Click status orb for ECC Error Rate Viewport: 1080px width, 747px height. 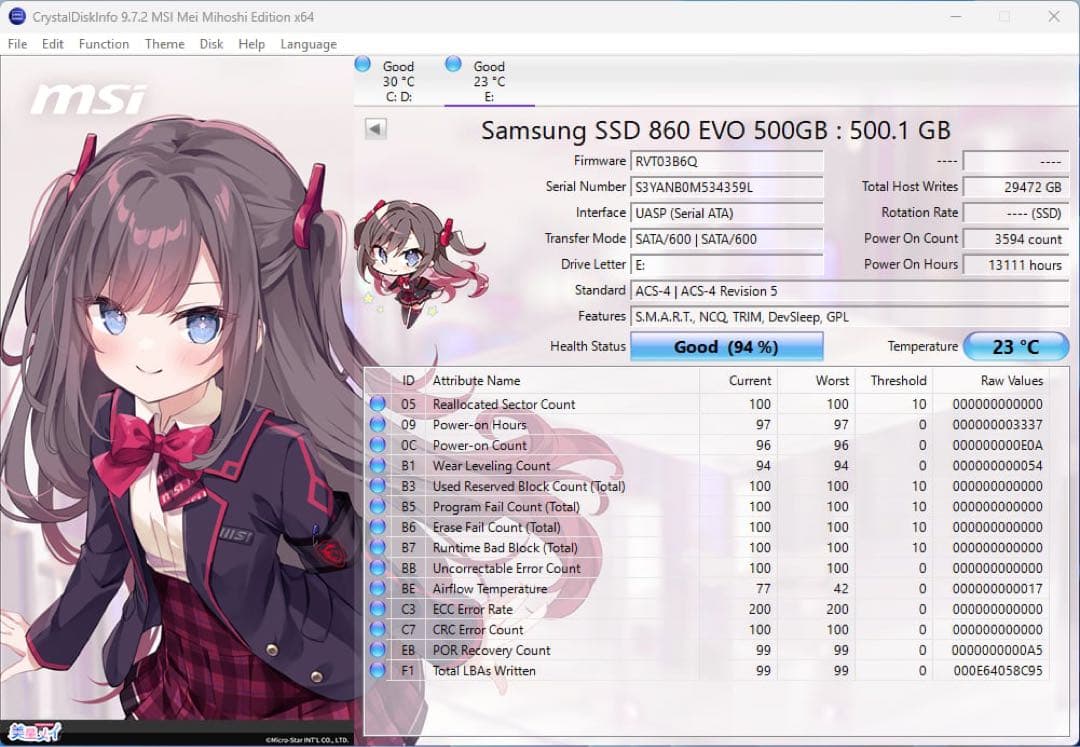377,609
